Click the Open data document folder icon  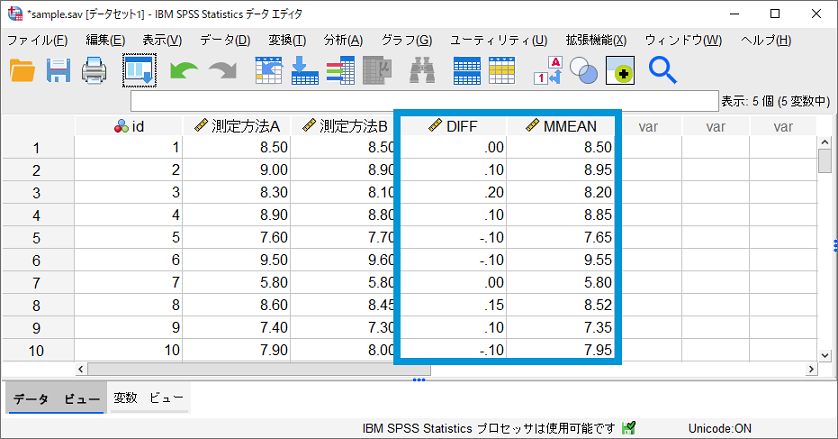tap(22, 70)
